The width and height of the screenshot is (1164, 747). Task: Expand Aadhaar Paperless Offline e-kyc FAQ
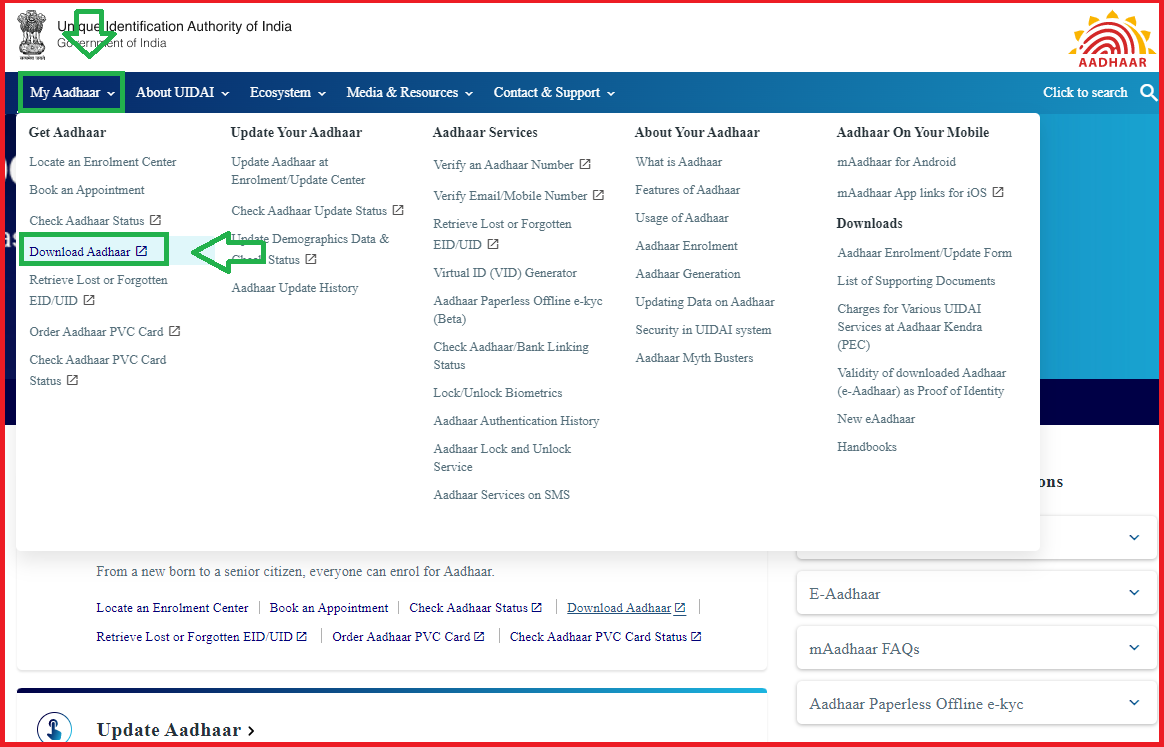[x=976, y=704]
